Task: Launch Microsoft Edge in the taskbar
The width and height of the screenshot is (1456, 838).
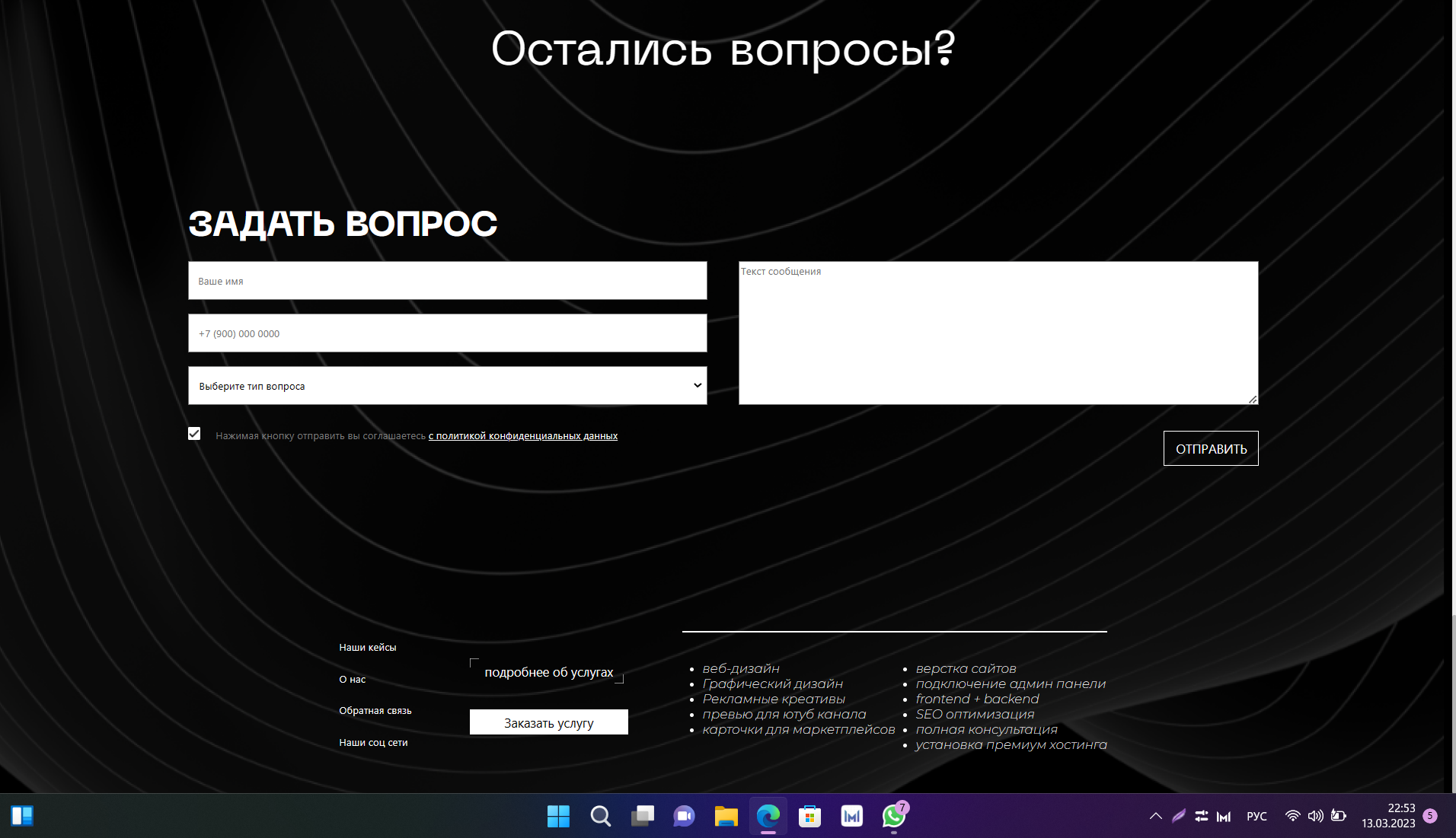Action: pyautogui.click(x=768, y=816)
